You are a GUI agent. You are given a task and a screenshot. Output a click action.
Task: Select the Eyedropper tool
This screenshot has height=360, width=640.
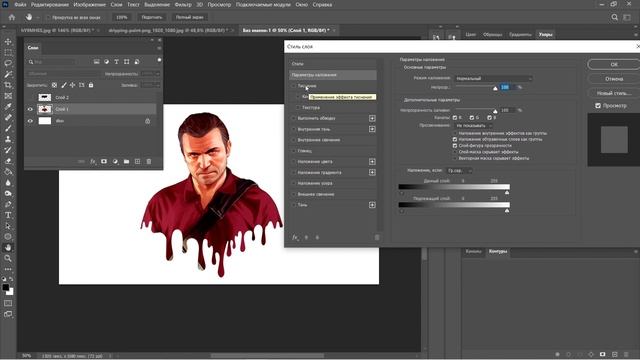click(x=8, y=107)
